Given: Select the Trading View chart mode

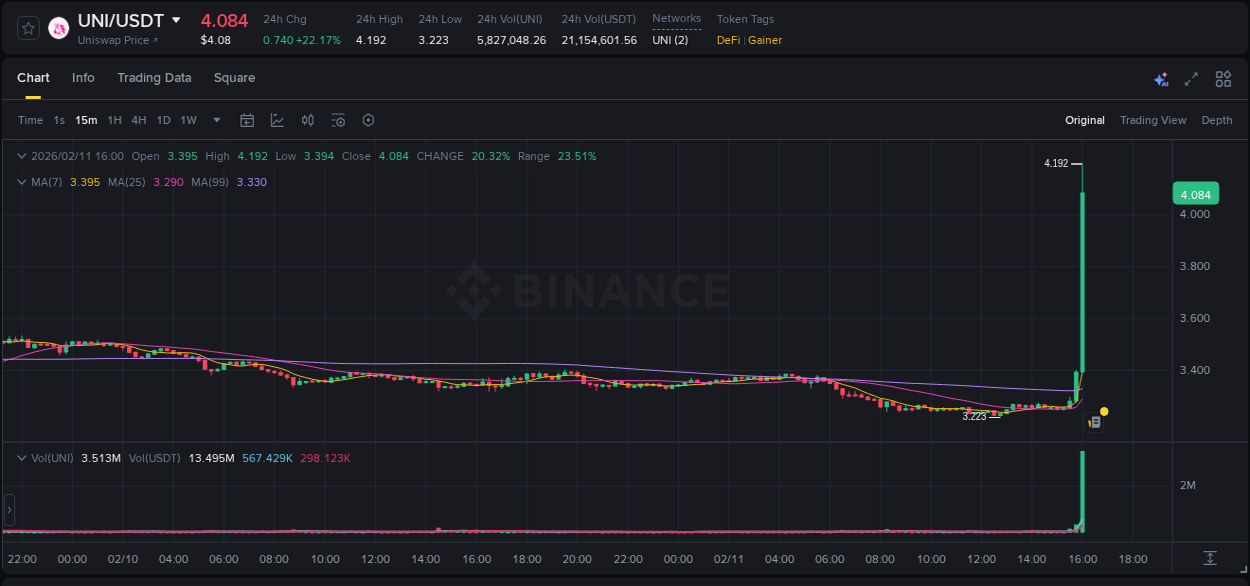Looking at the screenshot, I should pyautogui.click(x=1152, y=119).
